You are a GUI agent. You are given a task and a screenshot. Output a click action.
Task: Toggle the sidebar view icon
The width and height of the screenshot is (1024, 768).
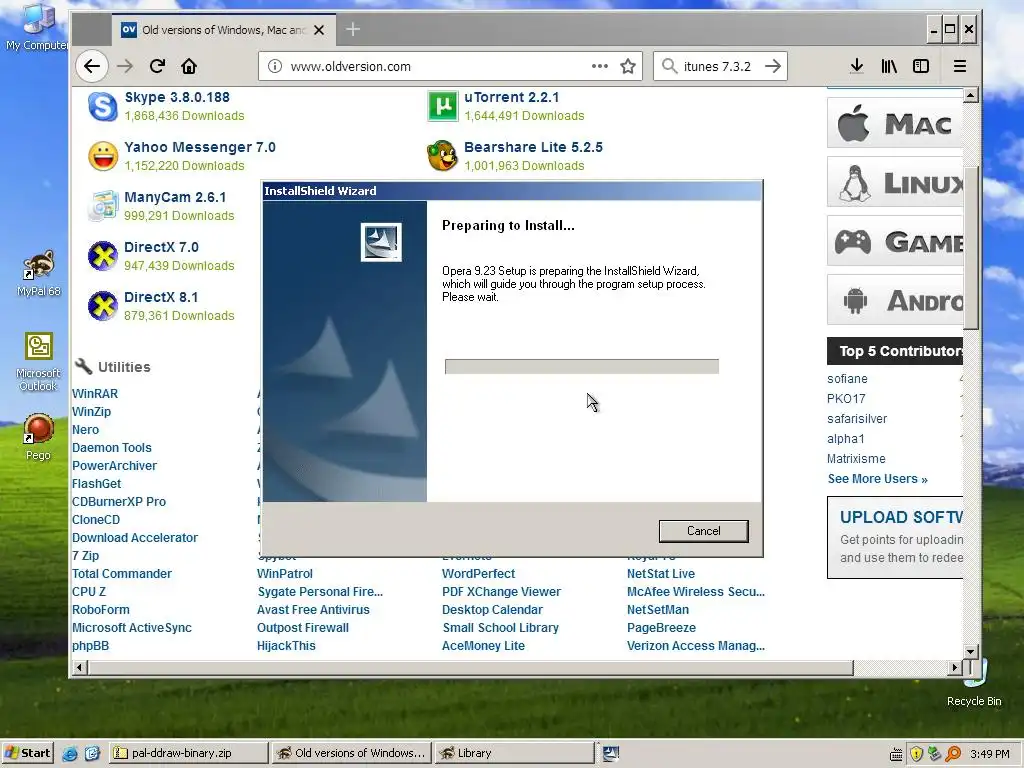921,66
